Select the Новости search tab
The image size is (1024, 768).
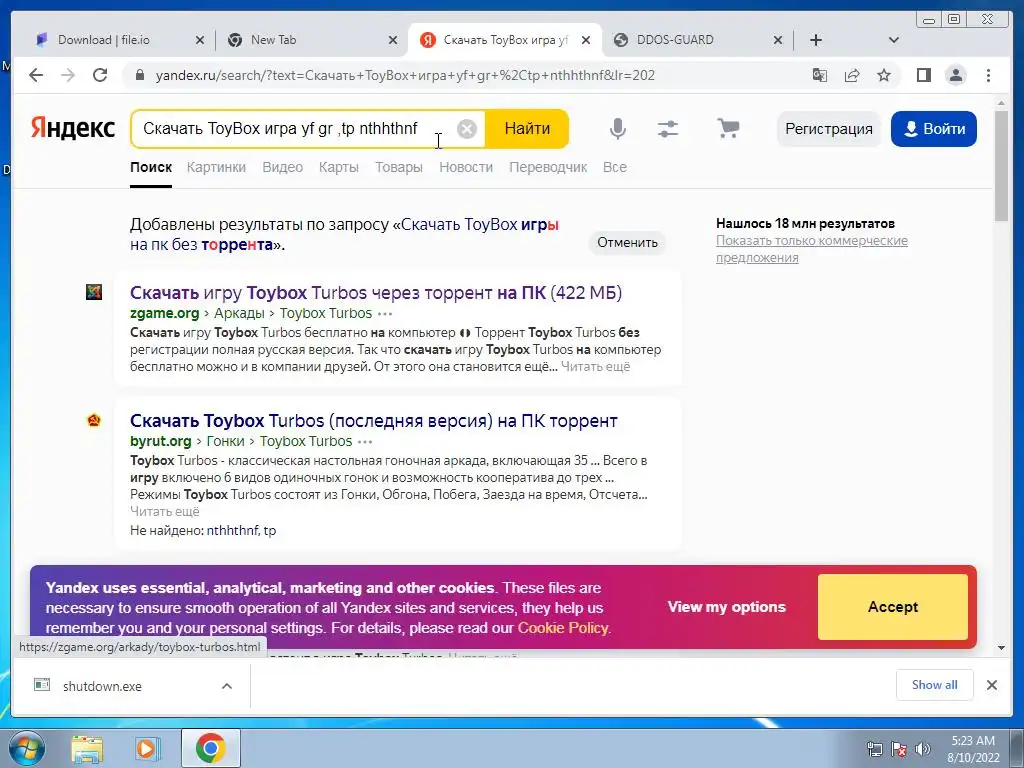tap(466, 167)
